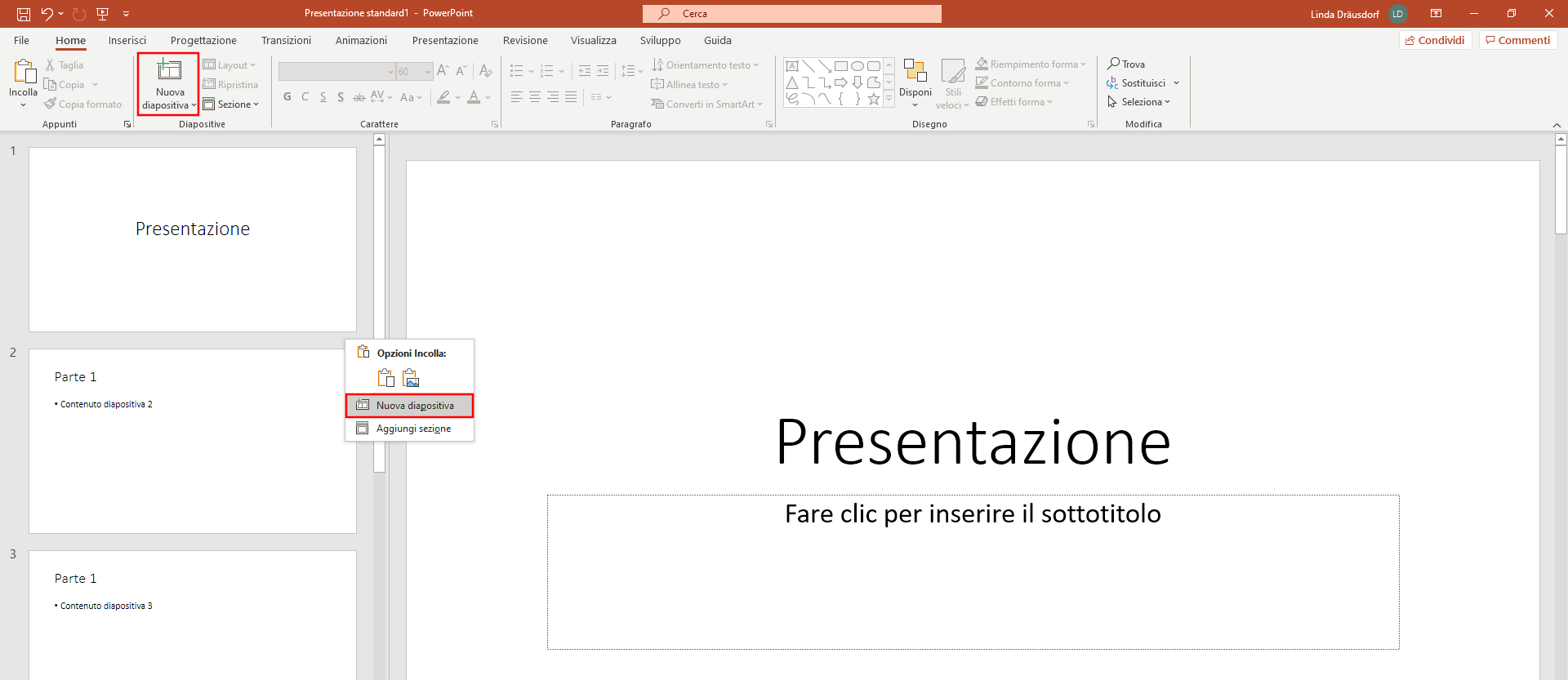Select the star shape in the gallery
The image size is (1568, 680).
coord(874,99)
